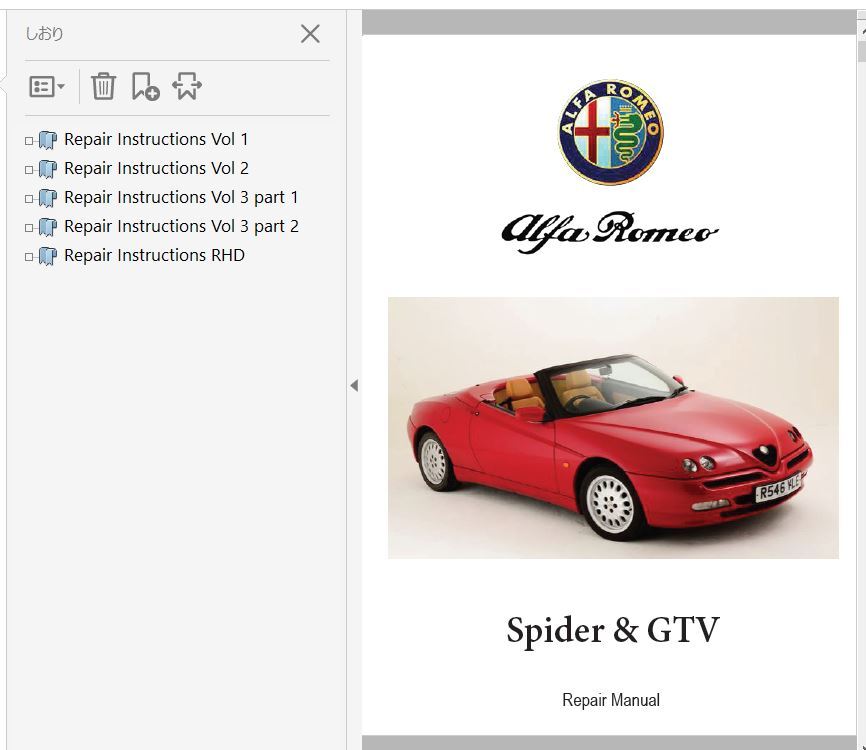This screenshot has width=866, height=750.
Task: Go to Repair Instructions Vol 3 part 1
Action: pos(181,197)
